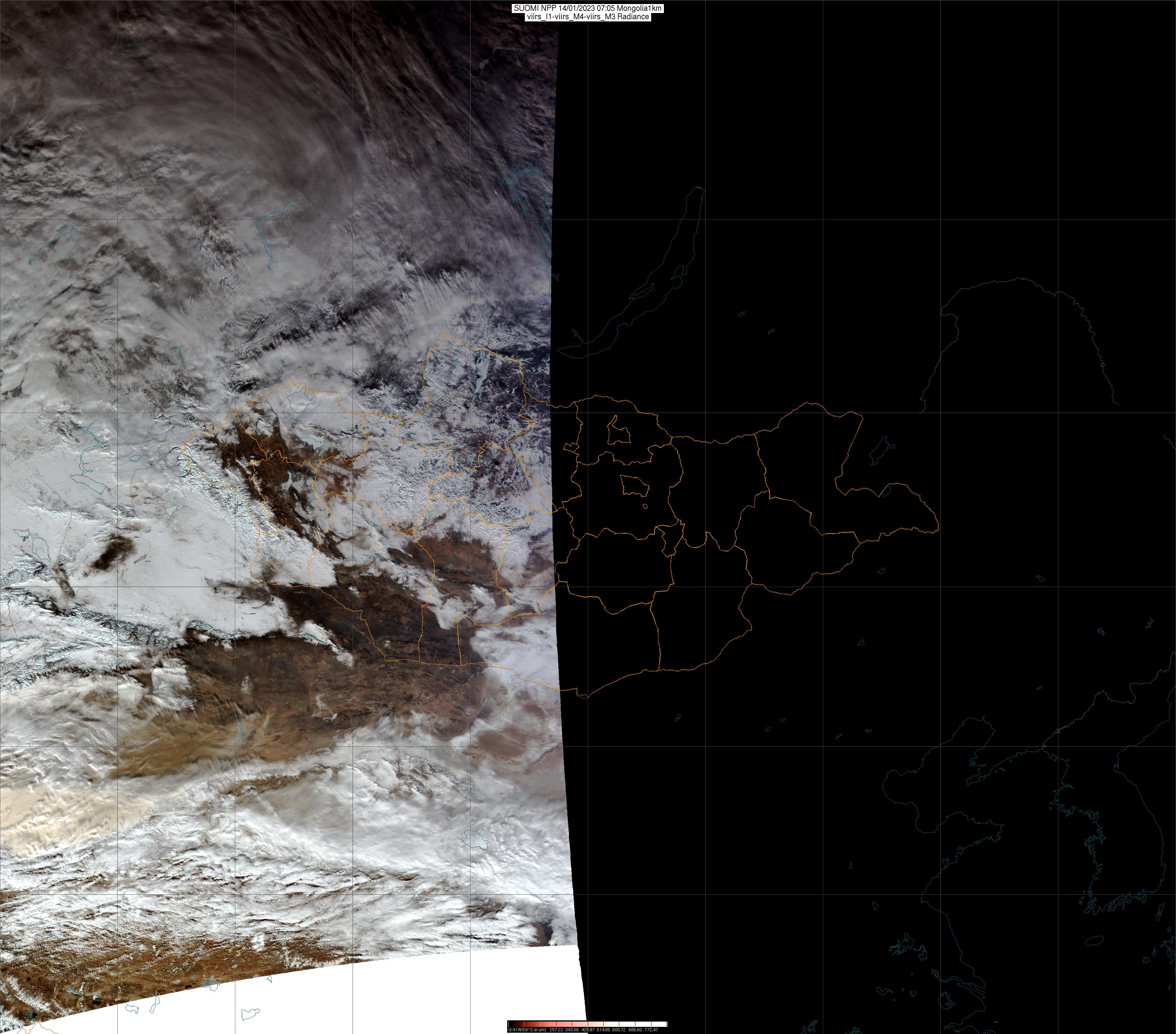This screenshot has height=1034, width=1176.
Task: Click the 257.22 colorbar tick label
Action: click(556, 1029)
